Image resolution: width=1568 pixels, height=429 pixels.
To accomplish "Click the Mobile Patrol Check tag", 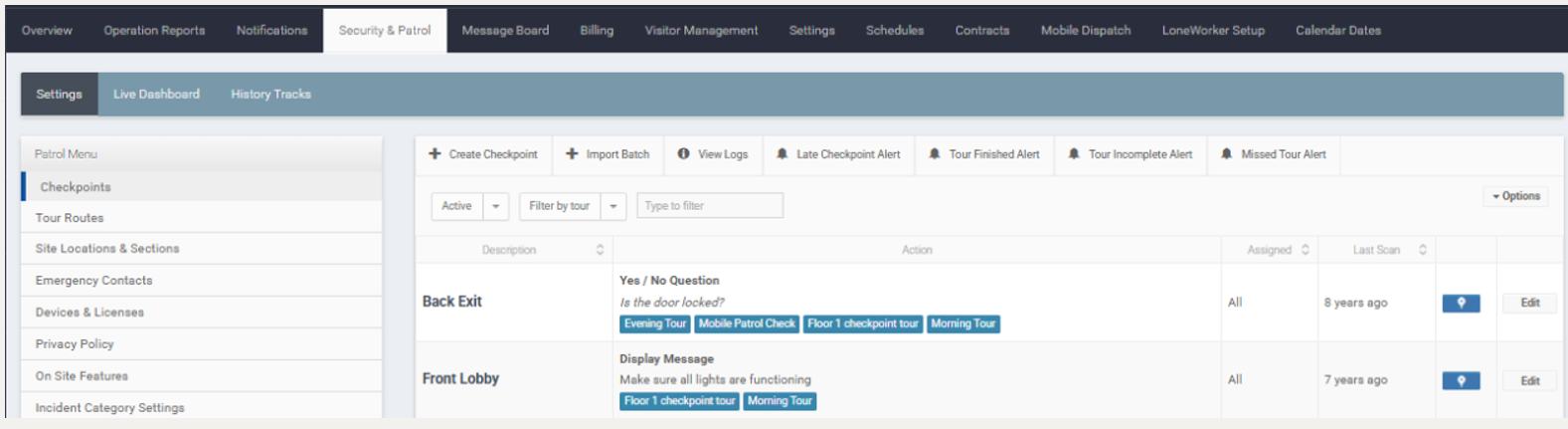I will click(x=747, y=323).
